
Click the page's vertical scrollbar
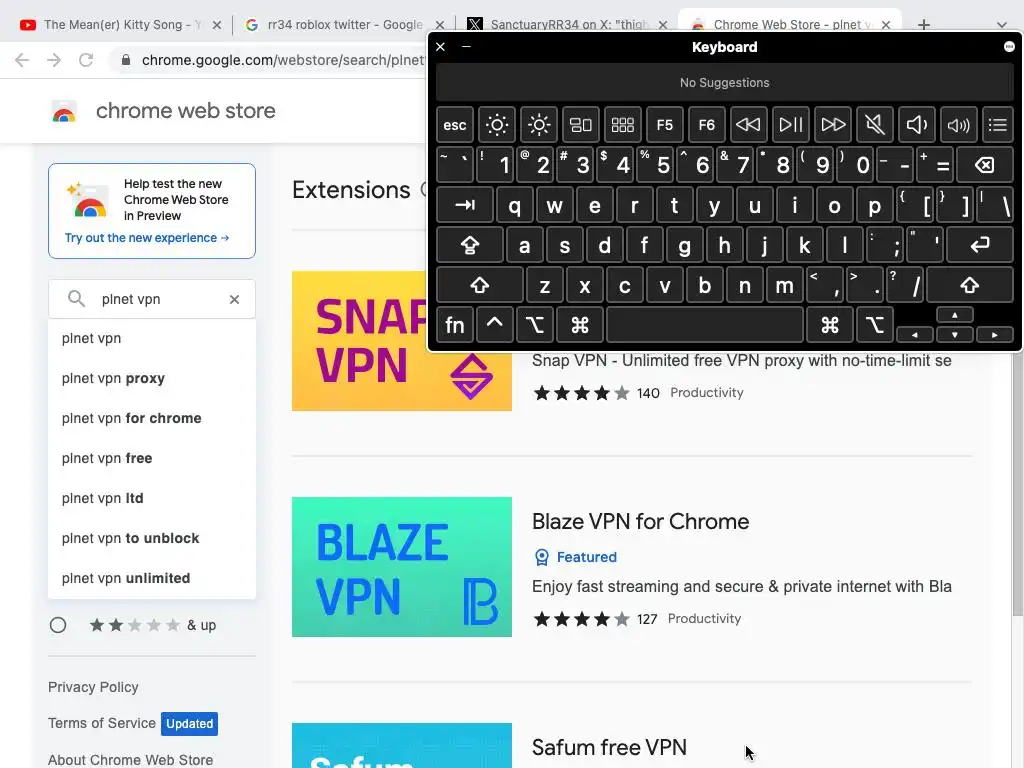[1017, 483]
